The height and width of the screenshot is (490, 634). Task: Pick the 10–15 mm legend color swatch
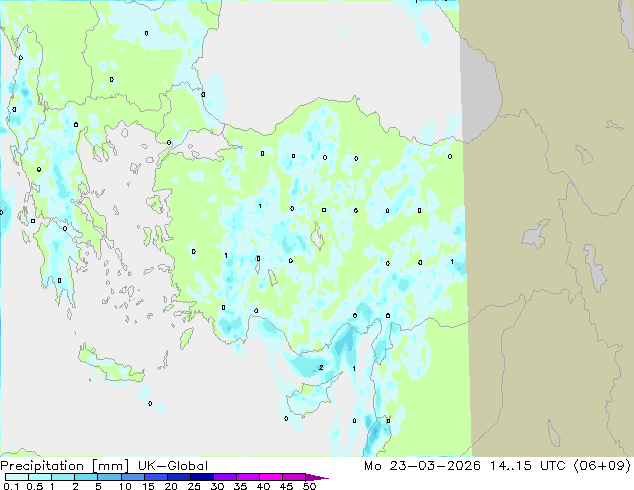tap(132, 477)
